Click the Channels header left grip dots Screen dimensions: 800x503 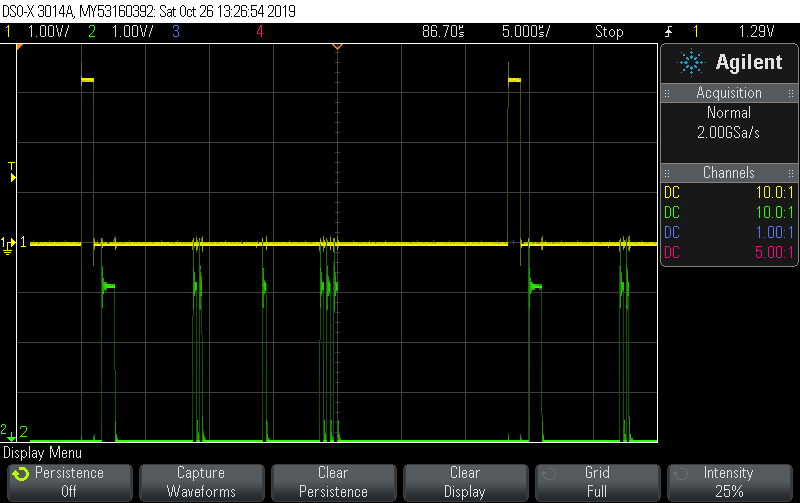(667, 173)
